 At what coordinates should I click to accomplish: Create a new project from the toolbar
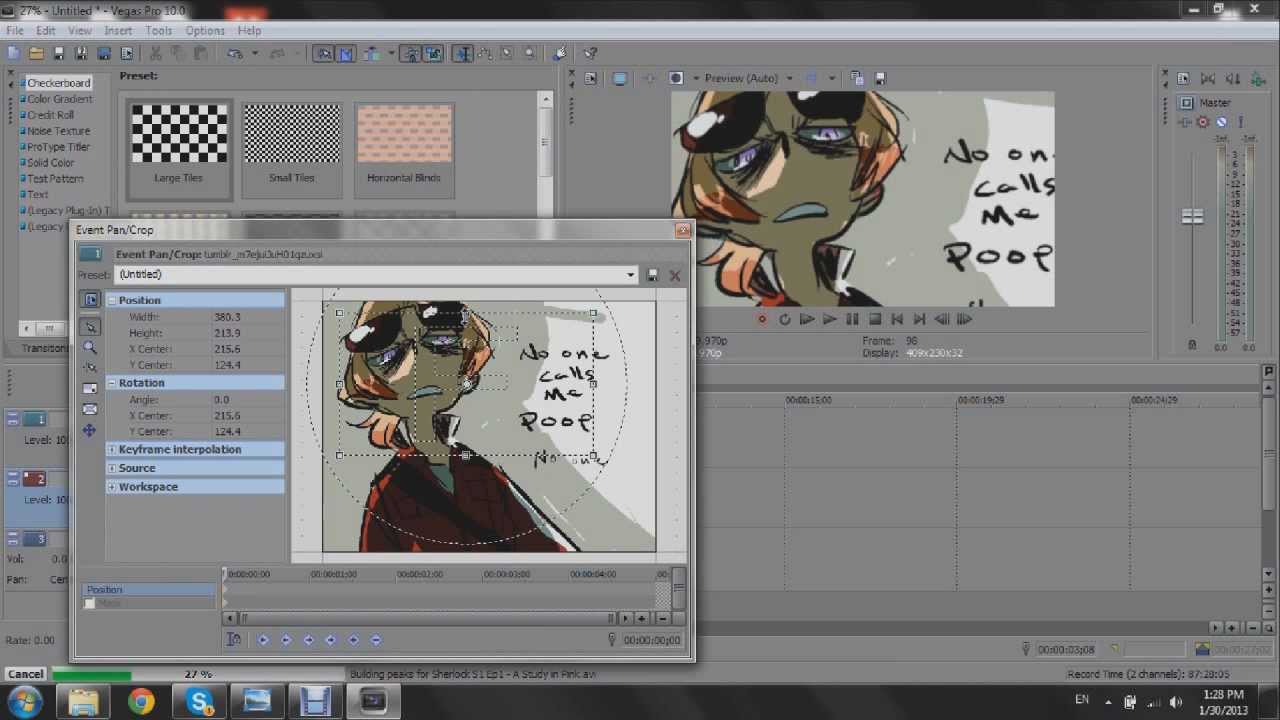14,53
